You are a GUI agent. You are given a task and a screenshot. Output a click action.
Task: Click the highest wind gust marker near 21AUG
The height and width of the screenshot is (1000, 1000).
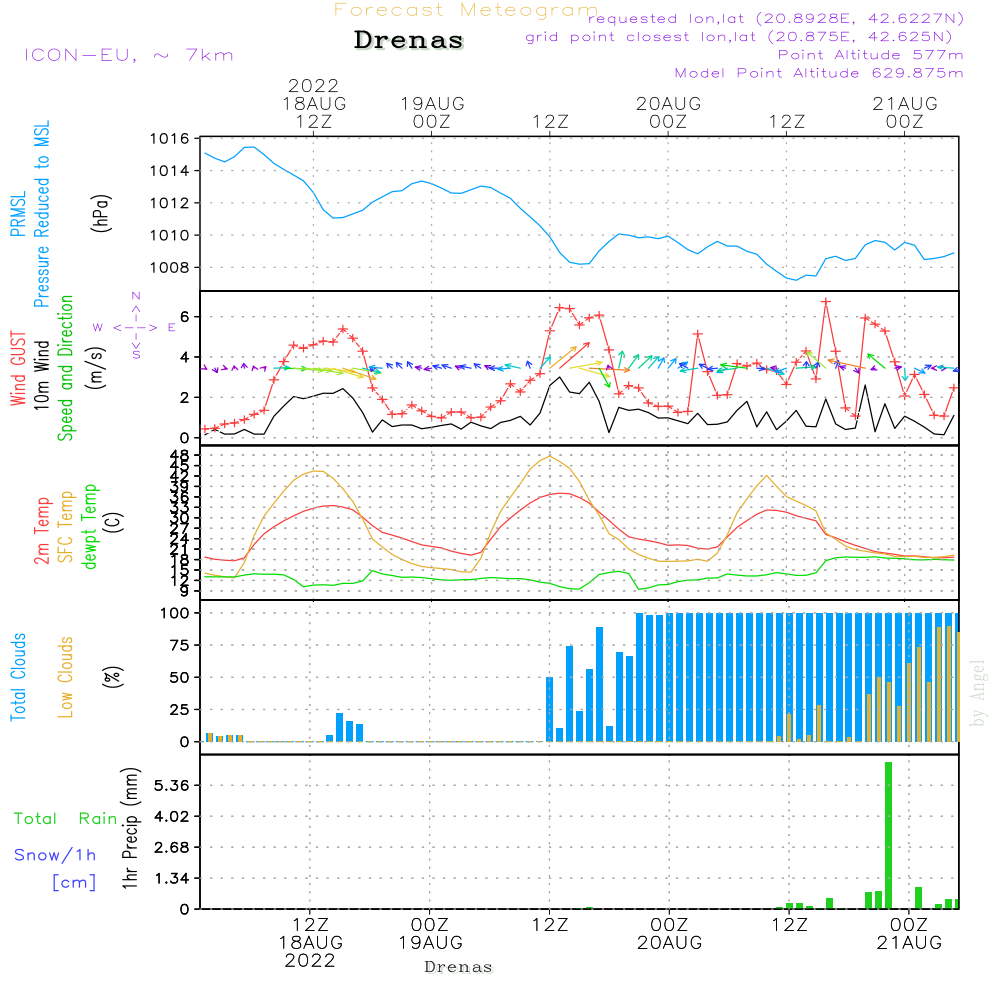click(826, 301)
